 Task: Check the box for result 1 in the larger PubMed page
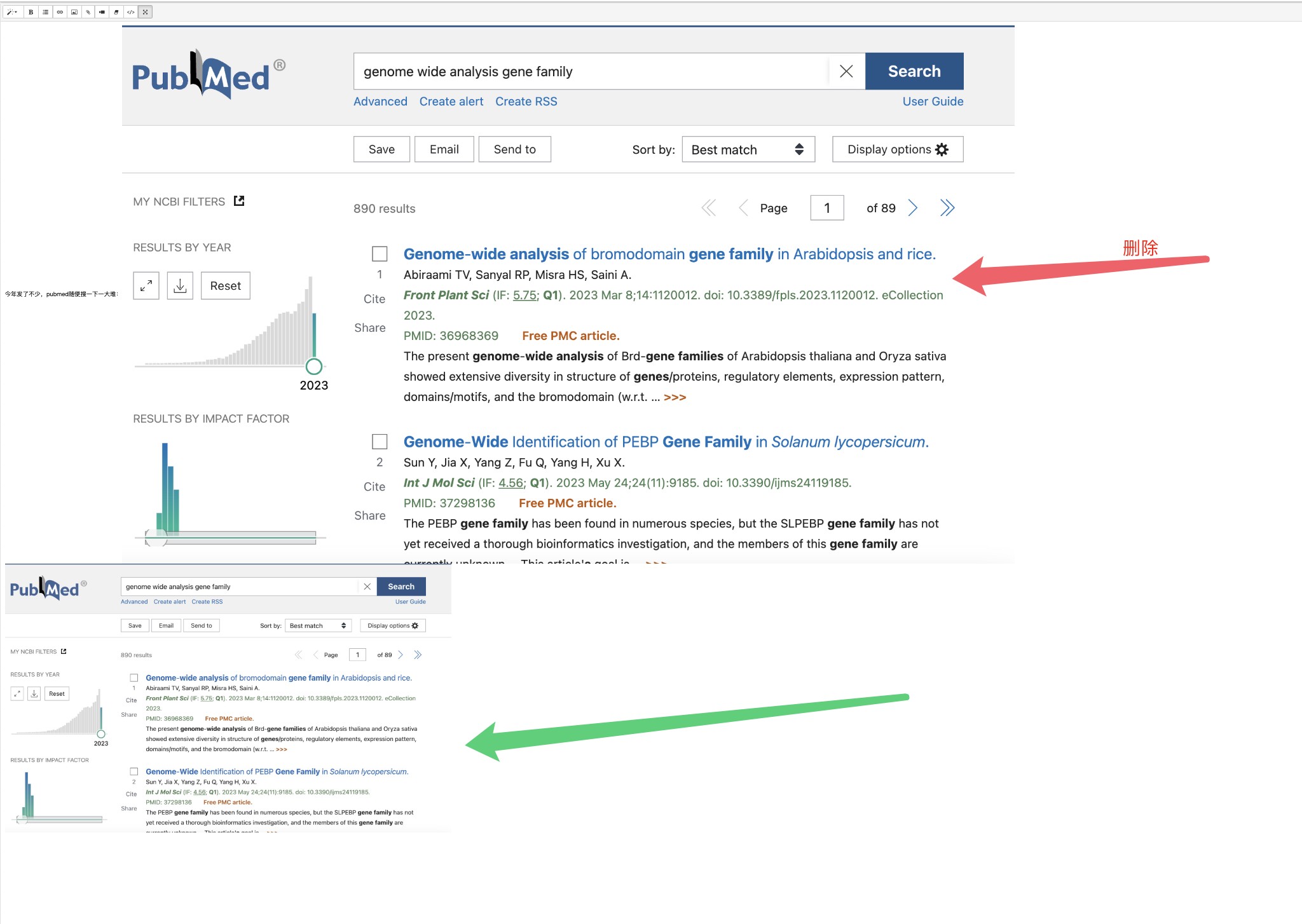[380, 254]
